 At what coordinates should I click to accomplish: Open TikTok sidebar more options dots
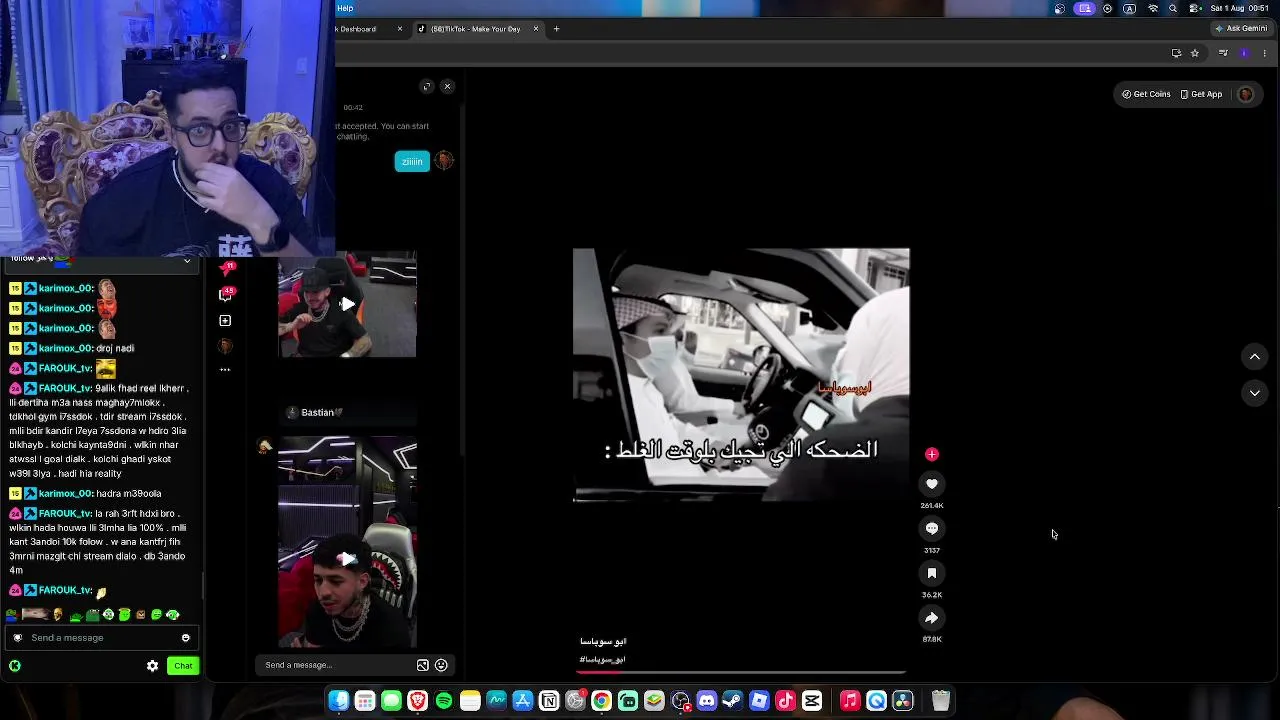[x=225, y=369]
